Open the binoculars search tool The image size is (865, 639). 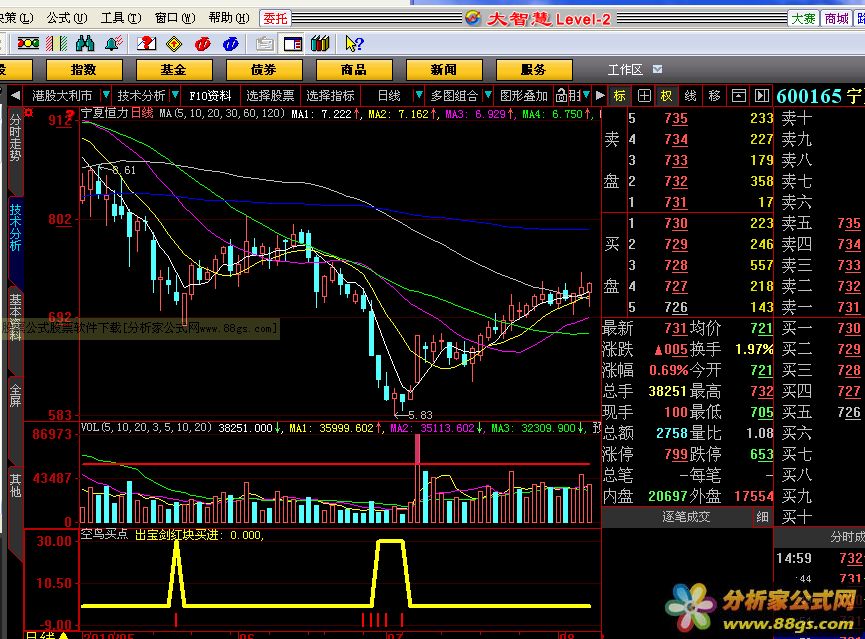coord(84,44)
